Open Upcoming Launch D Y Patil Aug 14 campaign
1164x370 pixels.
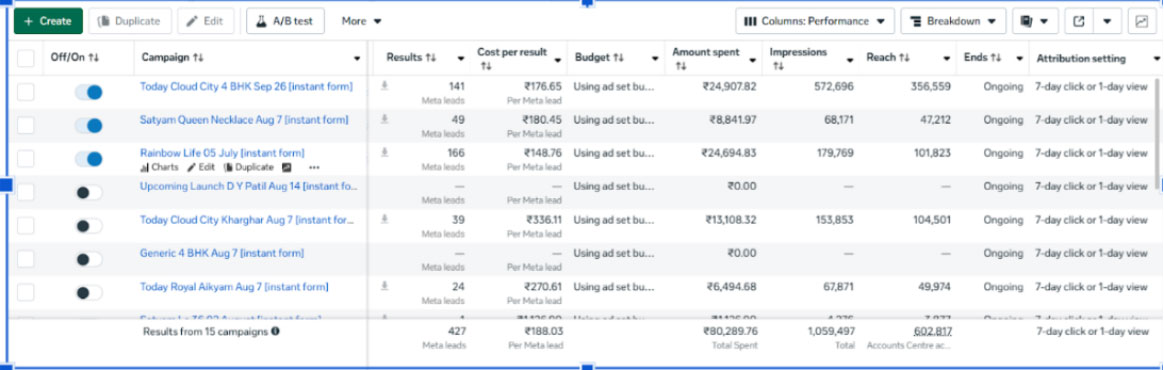[x=249, y=186]
